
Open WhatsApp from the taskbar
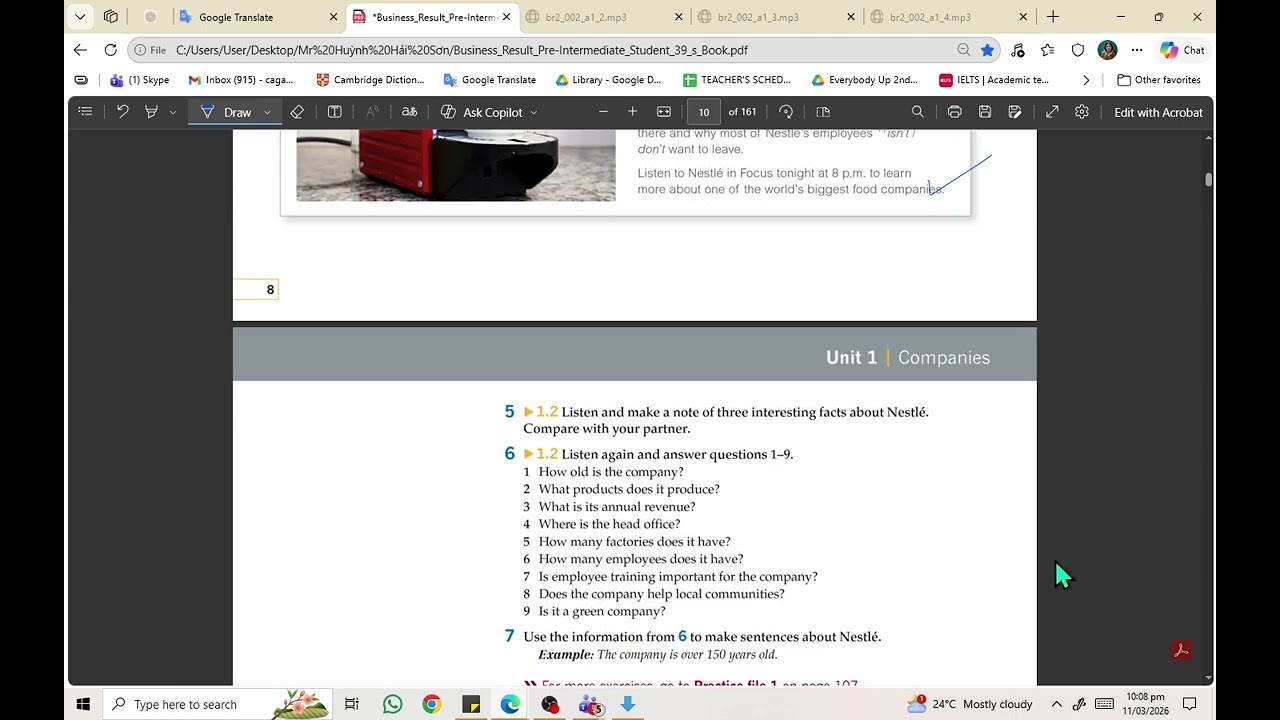click(x=392, y=704)
